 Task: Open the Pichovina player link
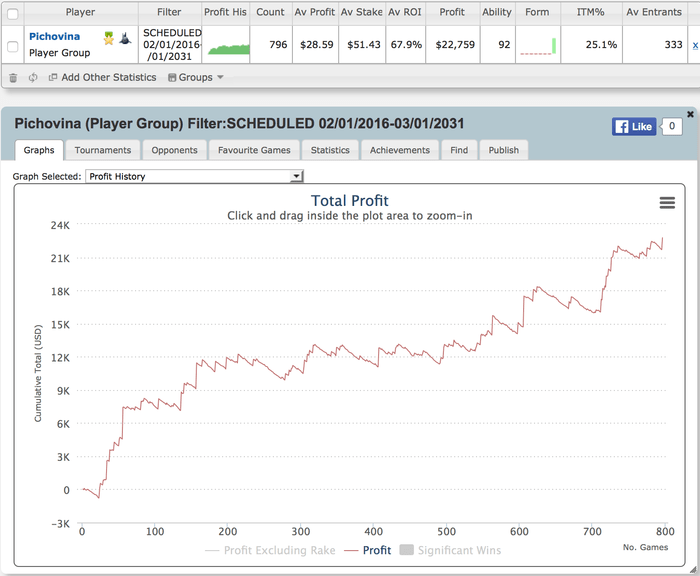click(x=54, y=37)
